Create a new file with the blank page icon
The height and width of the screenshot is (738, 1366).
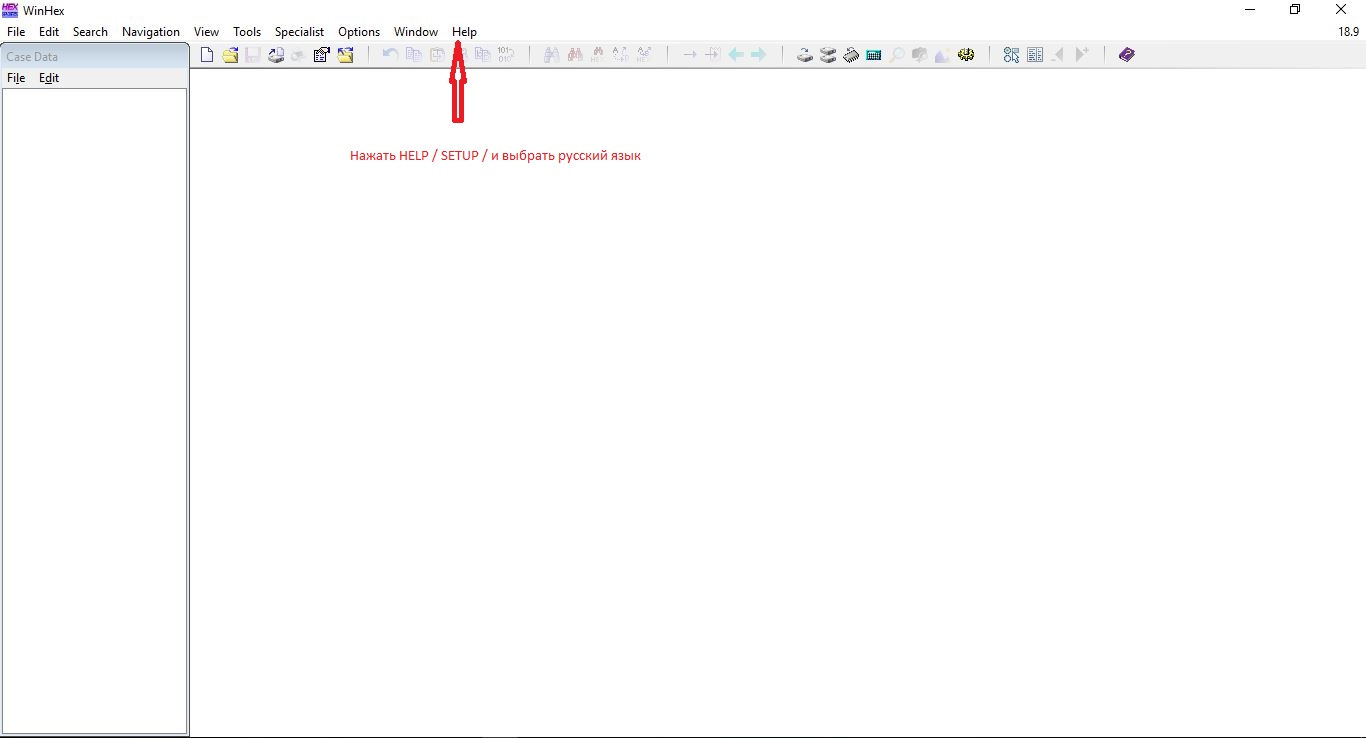pyautogui.click(x=207, y=55)
